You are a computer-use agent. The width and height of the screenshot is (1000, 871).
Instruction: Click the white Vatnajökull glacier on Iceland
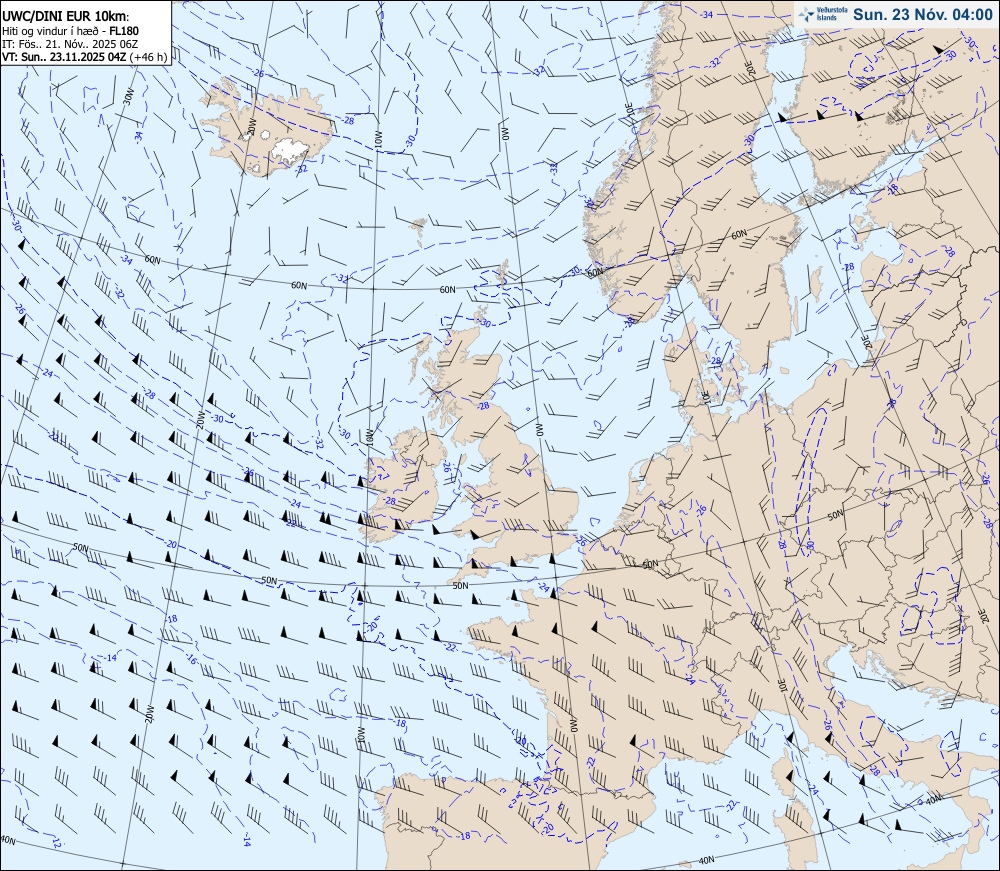(x=290, y=149)
